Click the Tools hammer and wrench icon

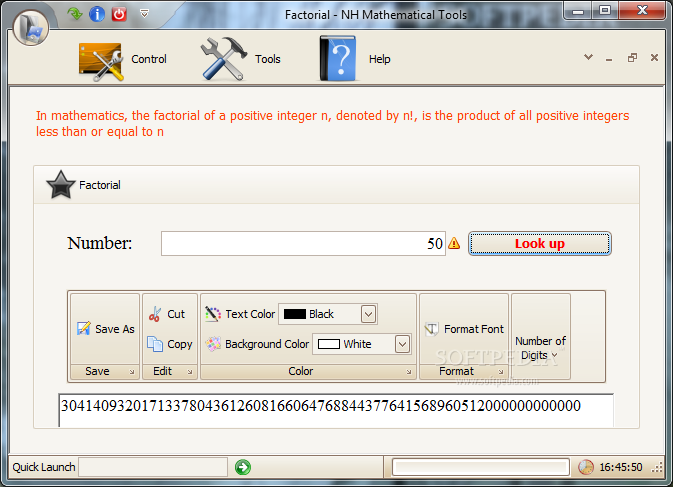pos(224,59)
